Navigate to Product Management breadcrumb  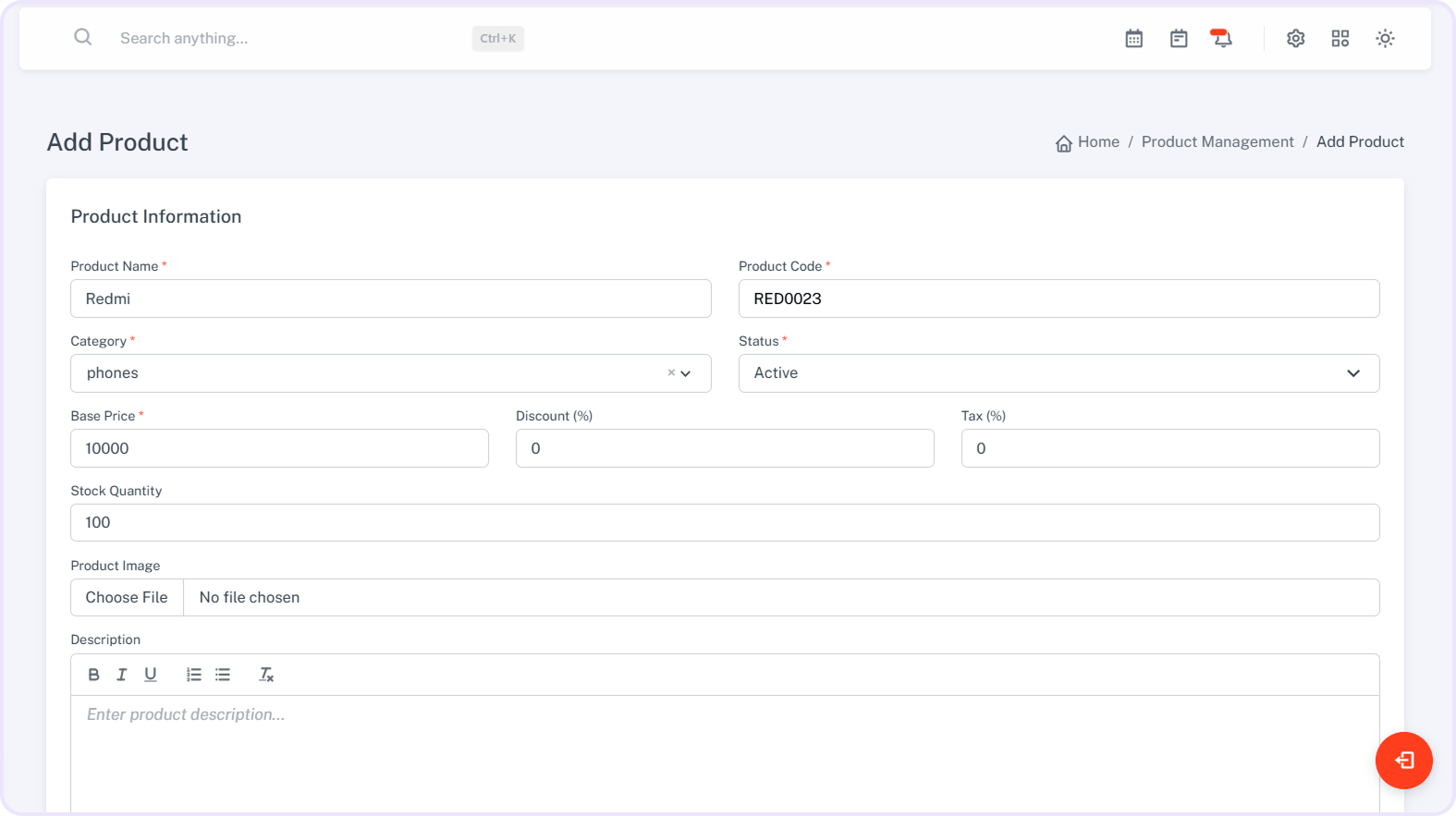(x=1217, y=141)
